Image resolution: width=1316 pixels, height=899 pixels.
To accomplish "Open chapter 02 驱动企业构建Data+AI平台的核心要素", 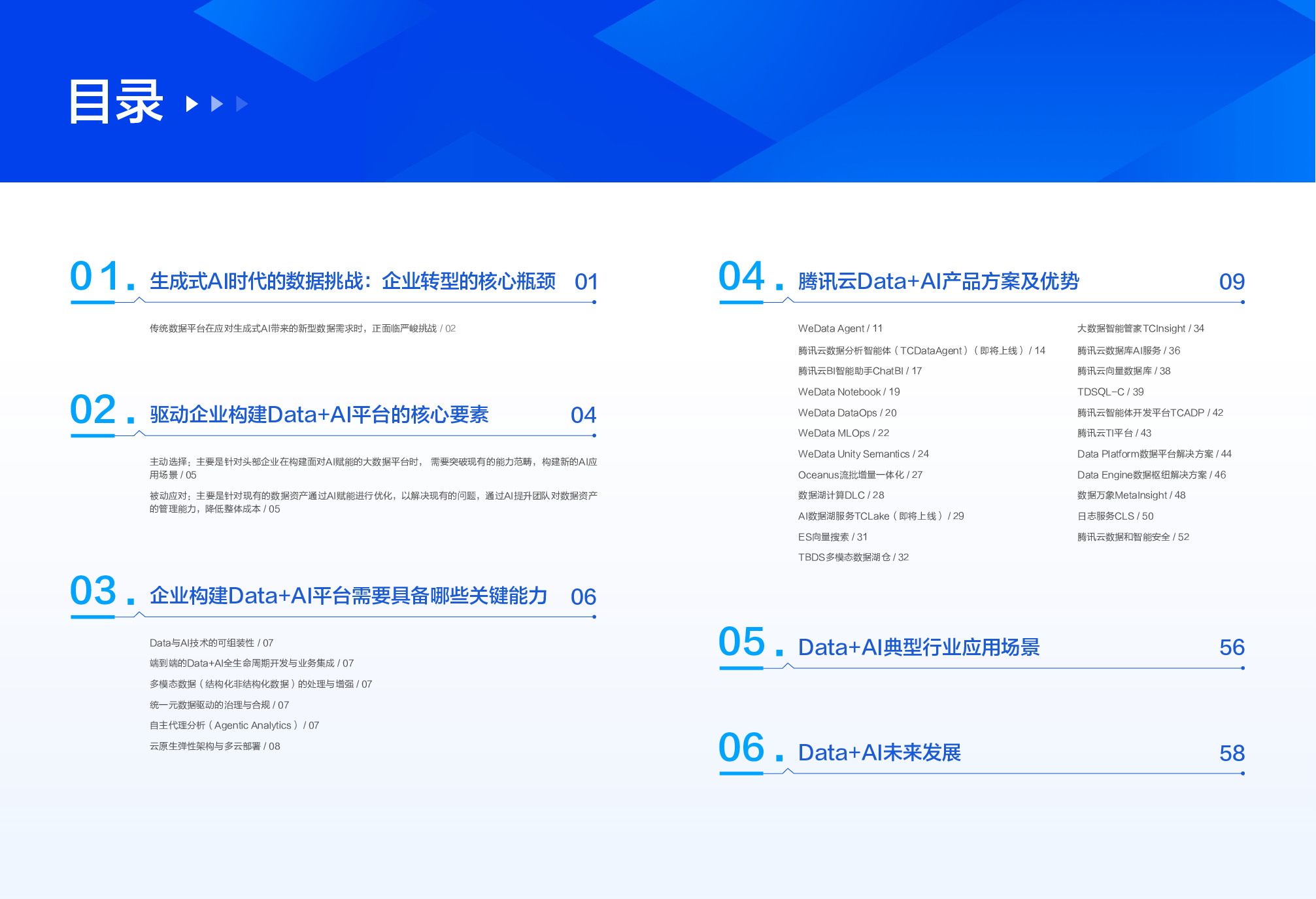I will click(319, 415).
